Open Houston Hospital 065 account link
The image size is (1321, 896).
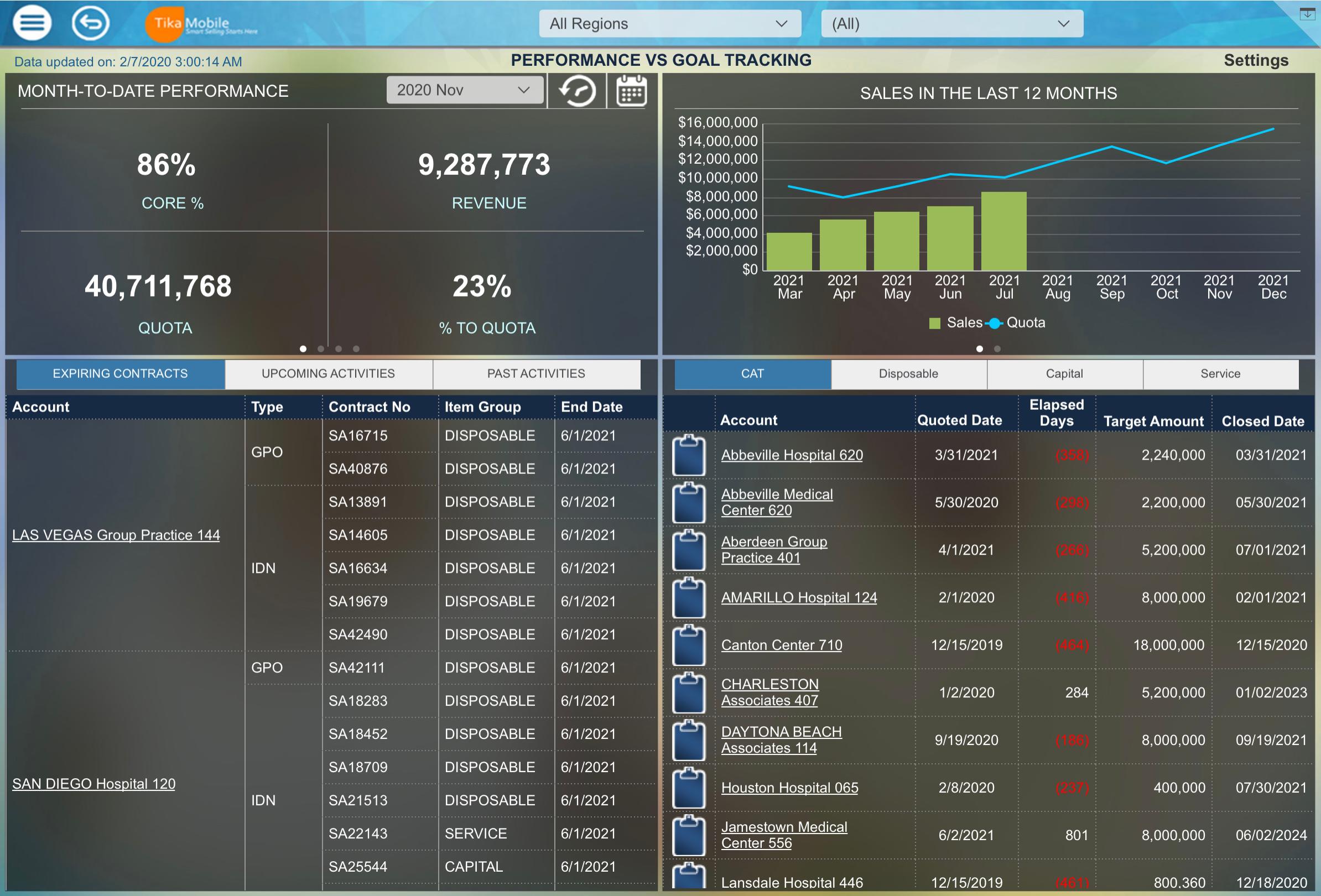(789, 788)
